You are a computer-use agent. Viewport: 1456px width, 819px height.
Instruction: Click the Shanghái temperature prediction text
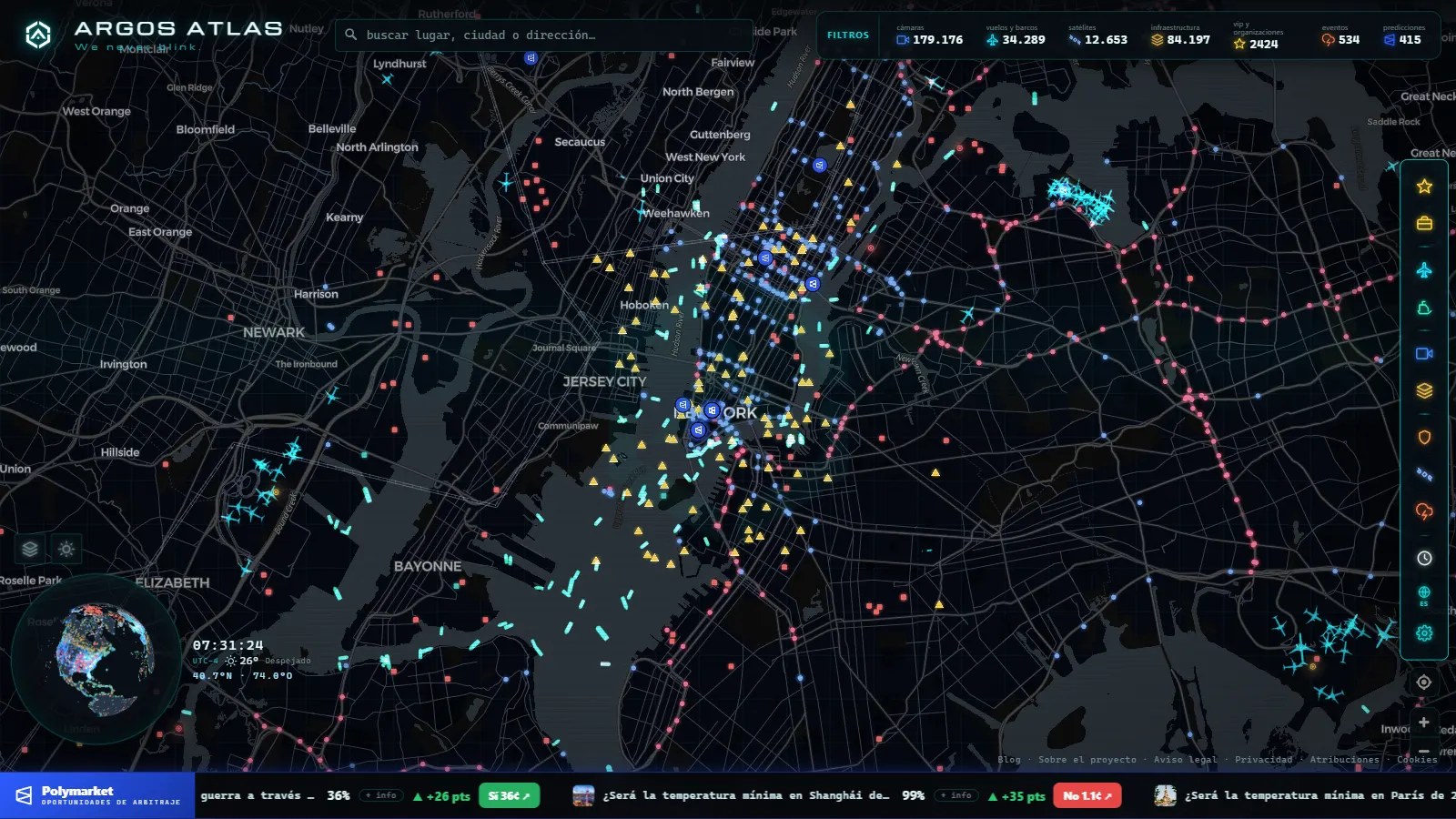coord(745,795)
